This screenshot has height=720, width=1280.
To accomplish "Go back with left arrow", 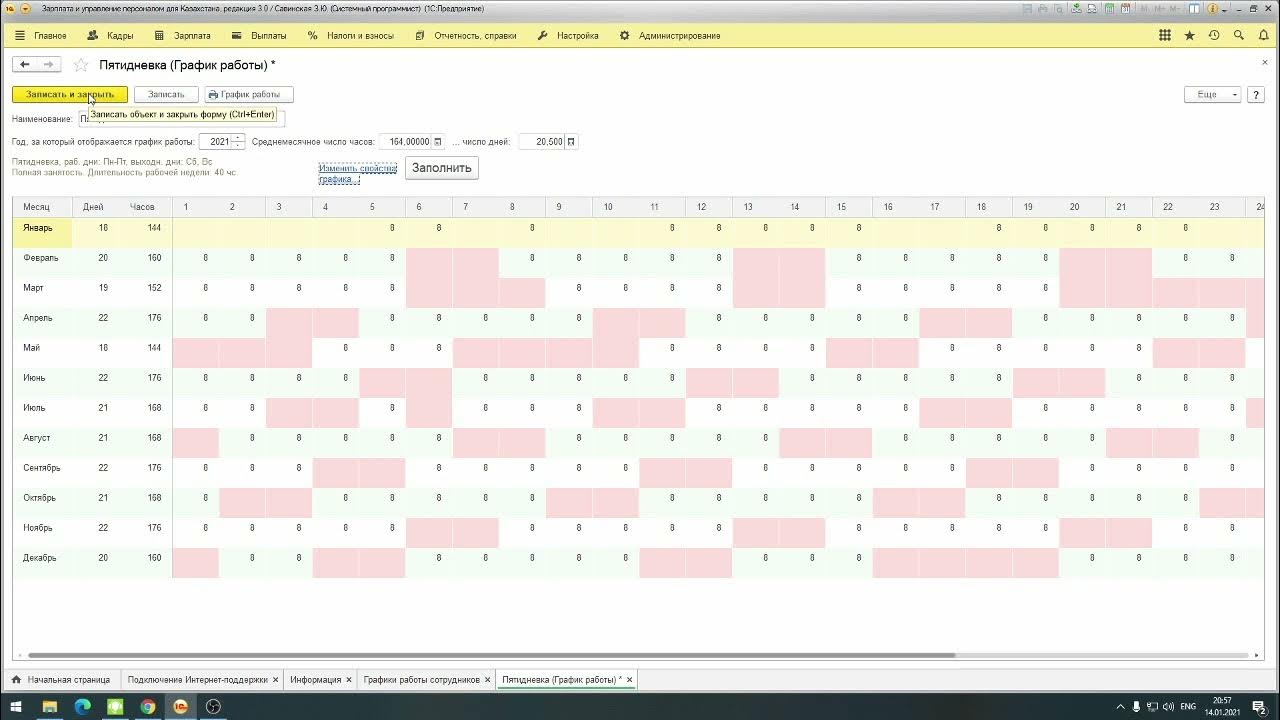I will pyautogui.click(x=25, y=65).
